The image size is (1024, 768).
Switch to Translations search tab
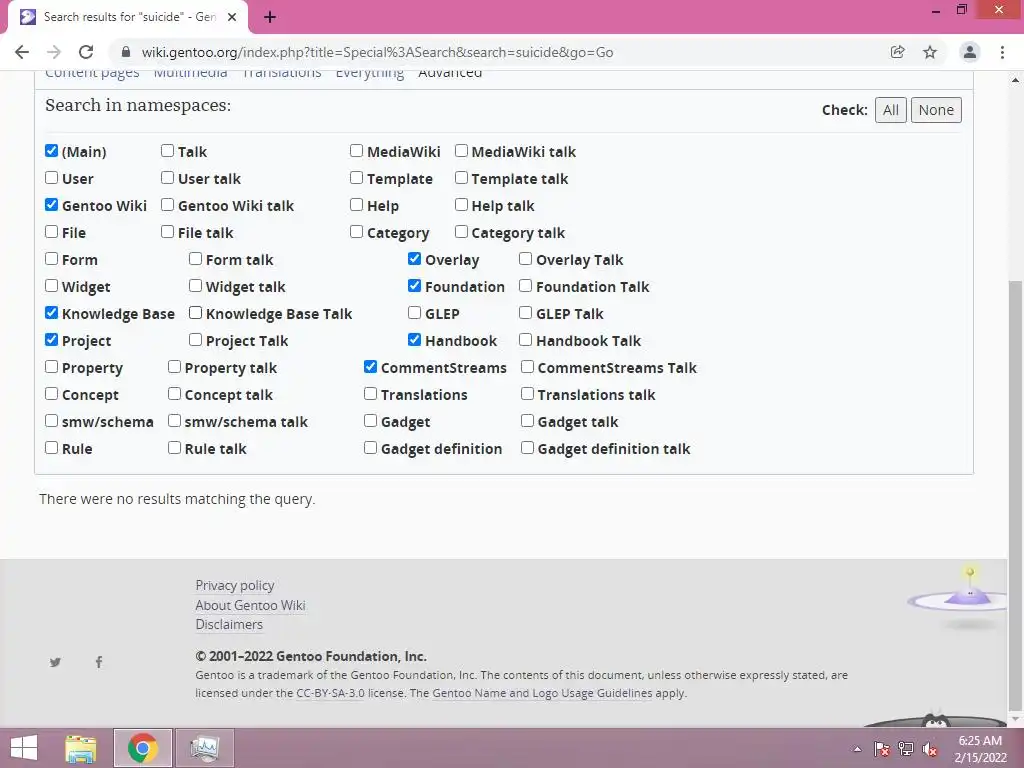point(282,74)
